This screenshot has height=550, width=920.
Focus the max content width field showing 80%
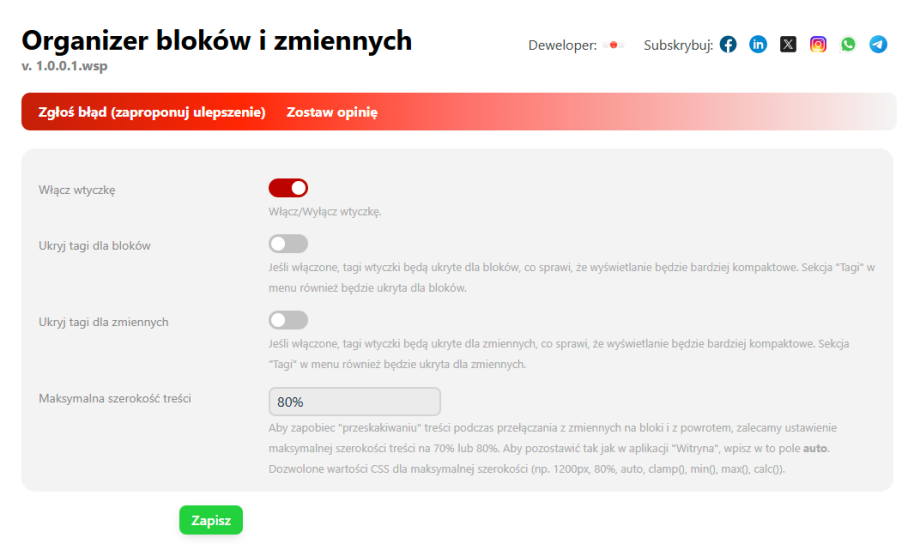(x=354, y=401)
